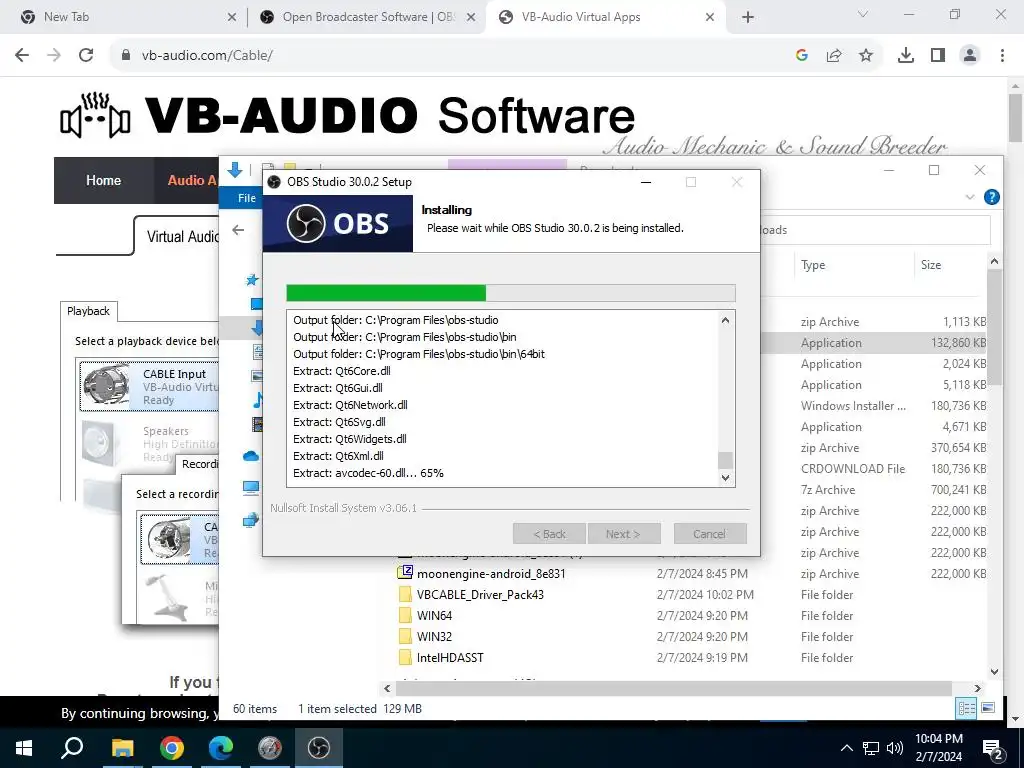
Task: Open notification center
Action: coord(993,750)
